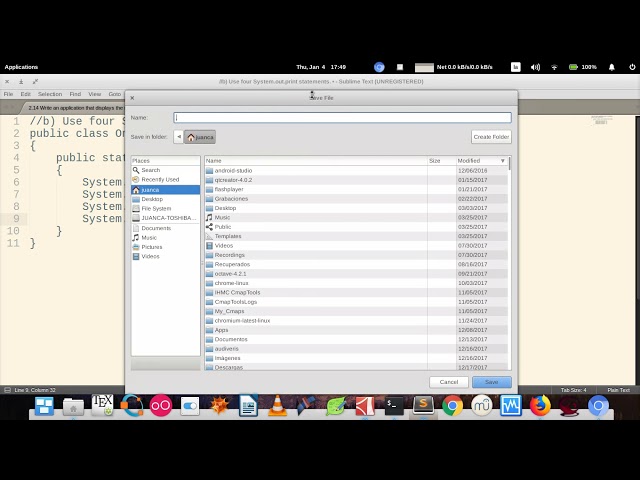Viewport: 640px width, 480px height.
Task: Open the date and time indicator
Action: 321,67
